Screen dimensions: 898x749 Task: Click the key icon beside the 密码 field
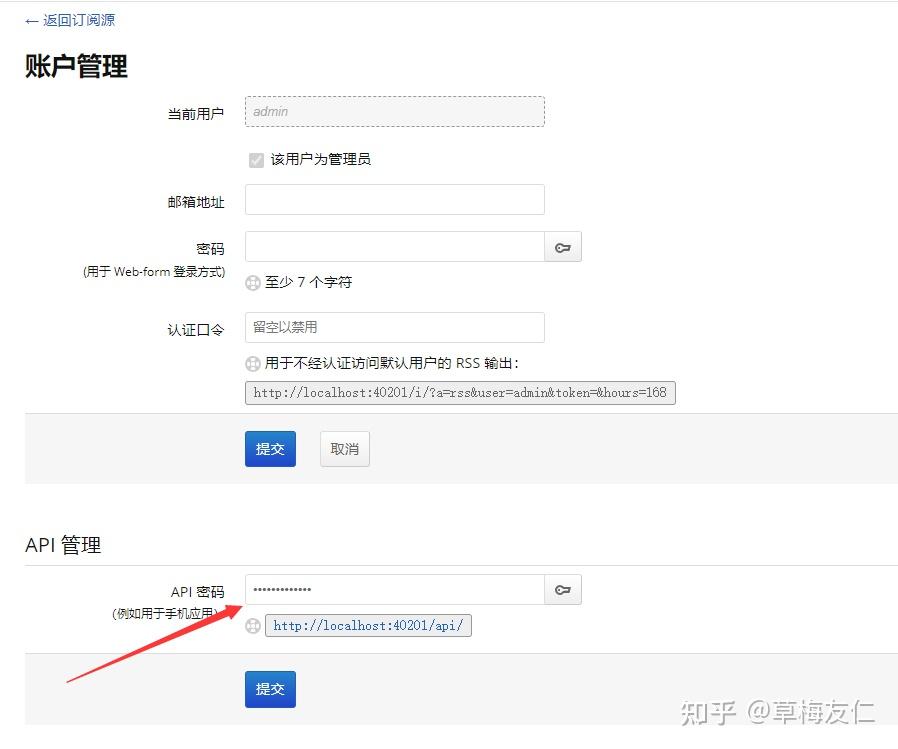pyautogui.click(x=562, y=247)
